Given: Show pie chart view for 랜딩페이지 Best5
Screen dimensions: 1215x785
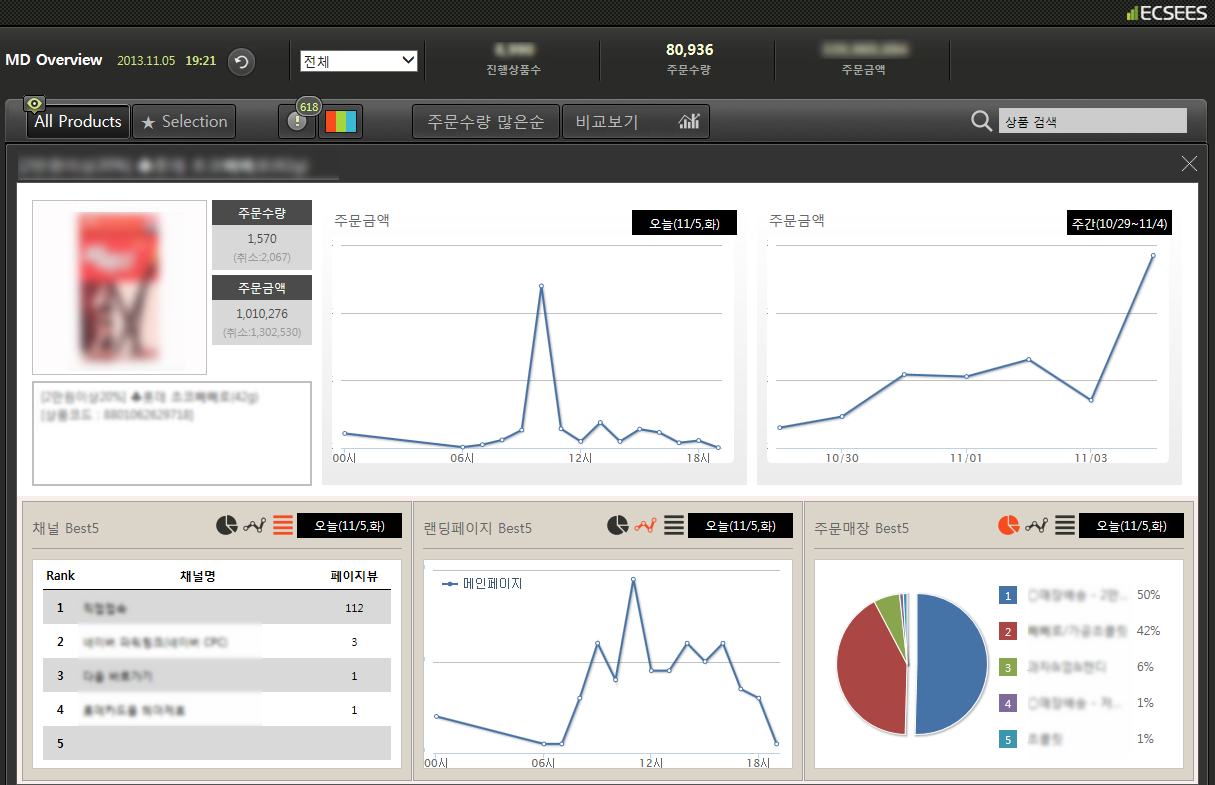Looking at the screenshot, I should click(x=618, y=525).
